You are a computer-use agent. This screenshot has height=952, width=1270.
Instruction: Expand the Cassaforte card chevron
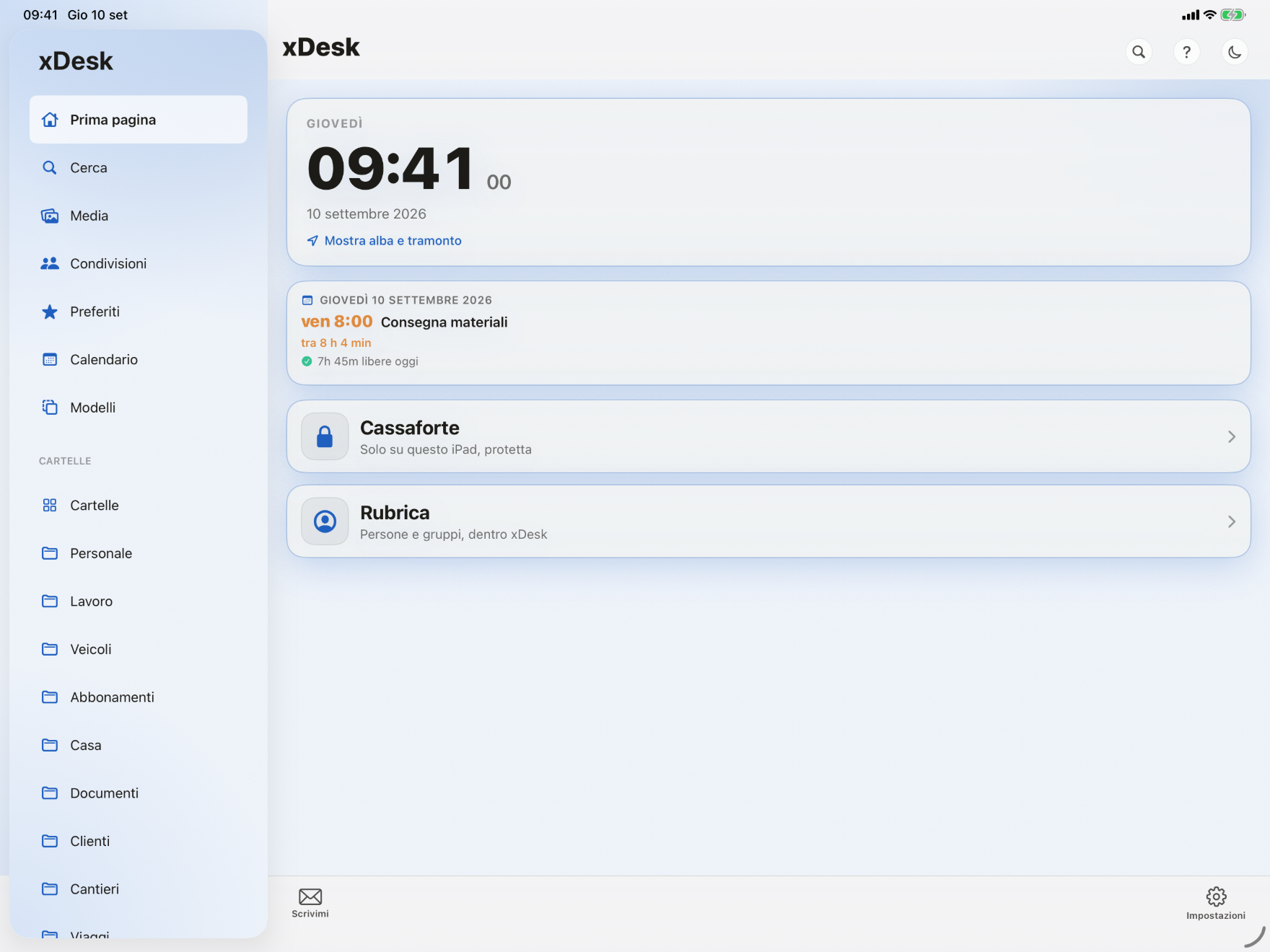coord(1232,436)
